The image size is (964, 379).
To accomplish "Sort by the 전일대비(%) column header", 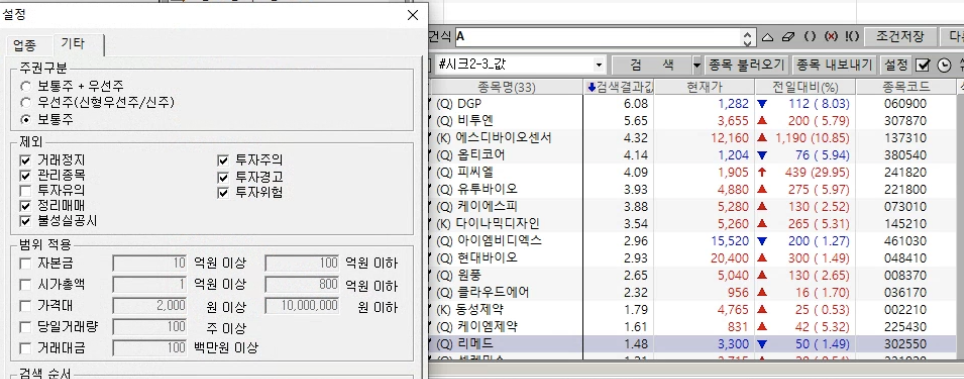I will [x=805, y=88].
